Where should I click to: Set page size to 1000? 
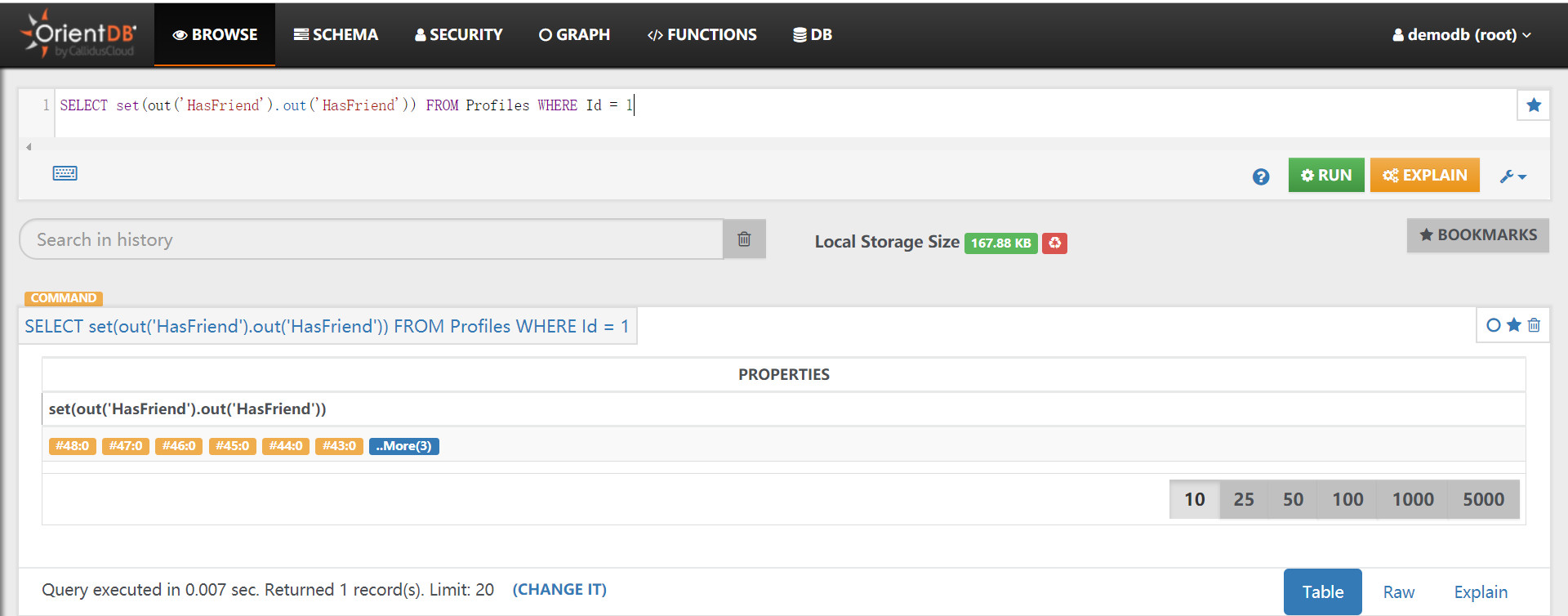tap(1413, 499)
